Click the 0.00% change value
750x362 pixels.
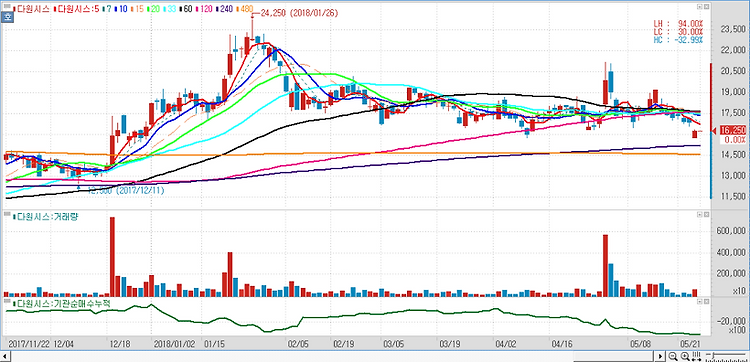pos(735,139)
